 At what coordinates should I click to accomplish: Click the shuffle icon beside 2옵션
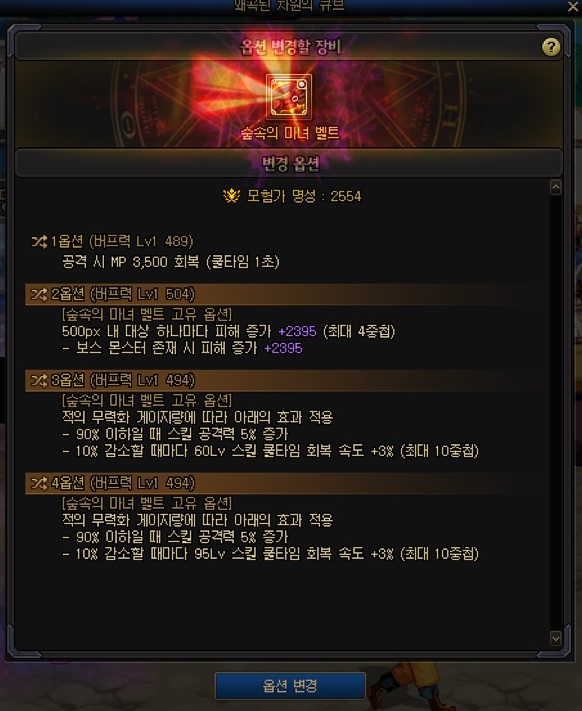click(39, 294)
